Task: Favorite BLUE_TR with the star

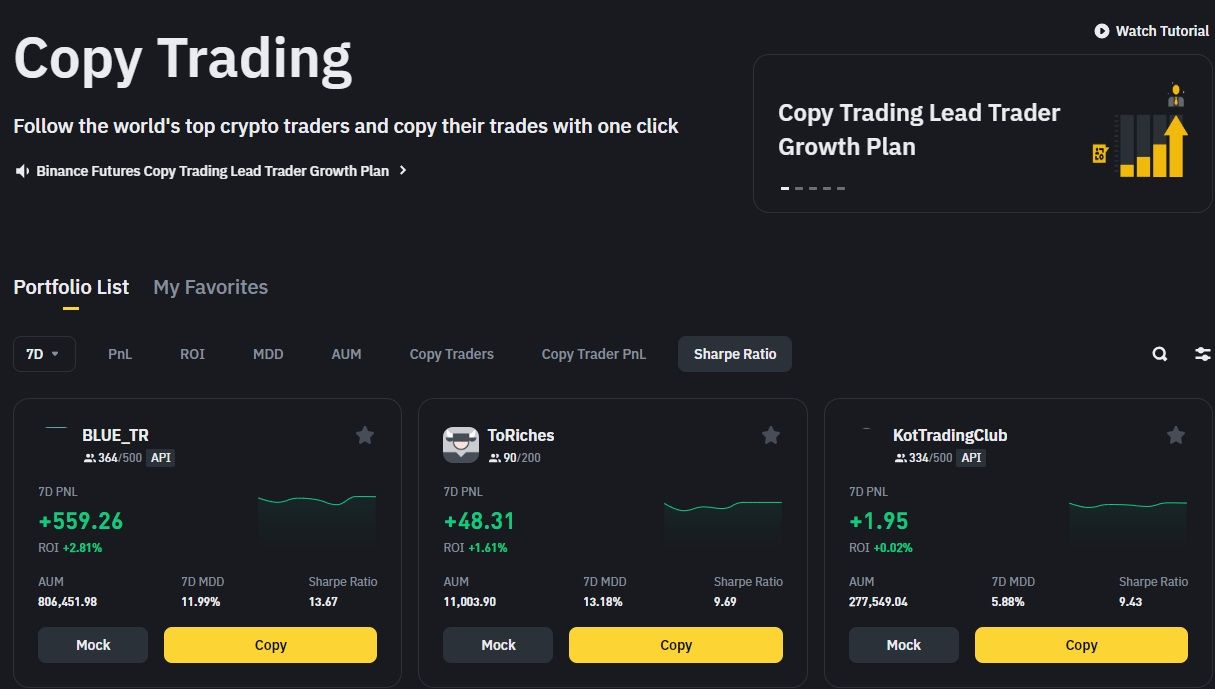Action: (365, 435)
